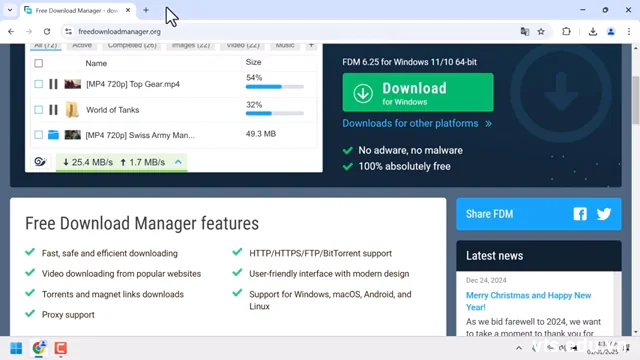The image size is (640, 360).
Task: Click the Size column header
Action: tap(253, 62)
